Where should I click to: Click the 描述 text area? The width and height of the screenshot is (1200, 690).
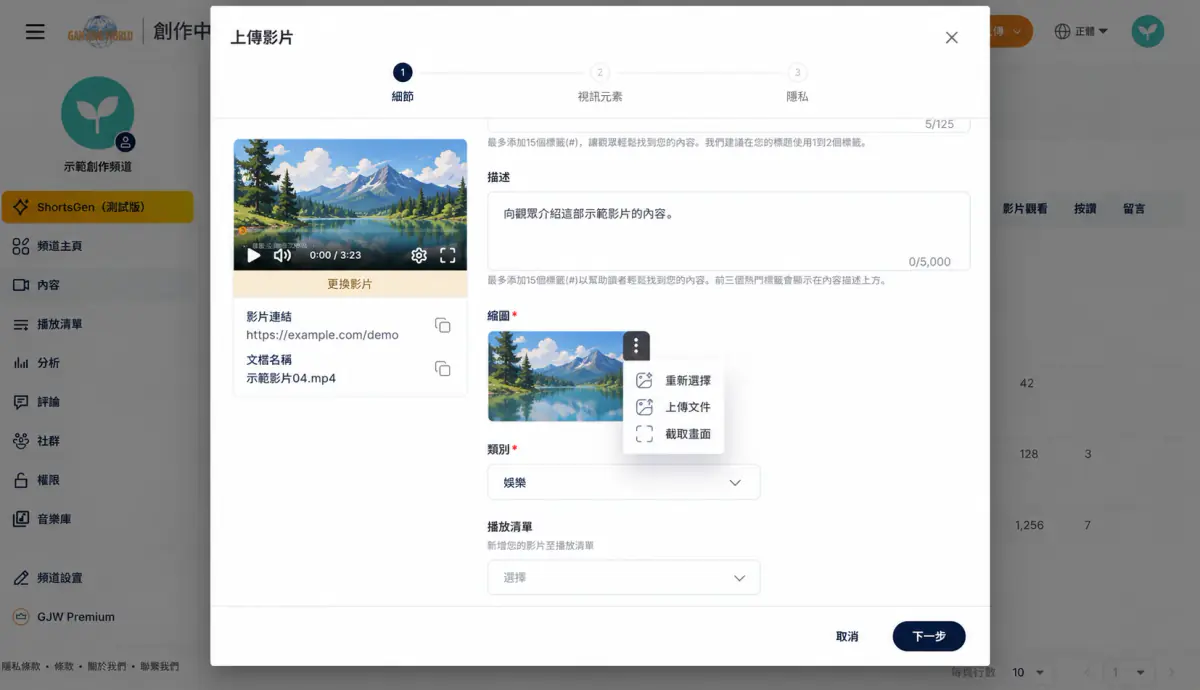(x=728, y=231)
